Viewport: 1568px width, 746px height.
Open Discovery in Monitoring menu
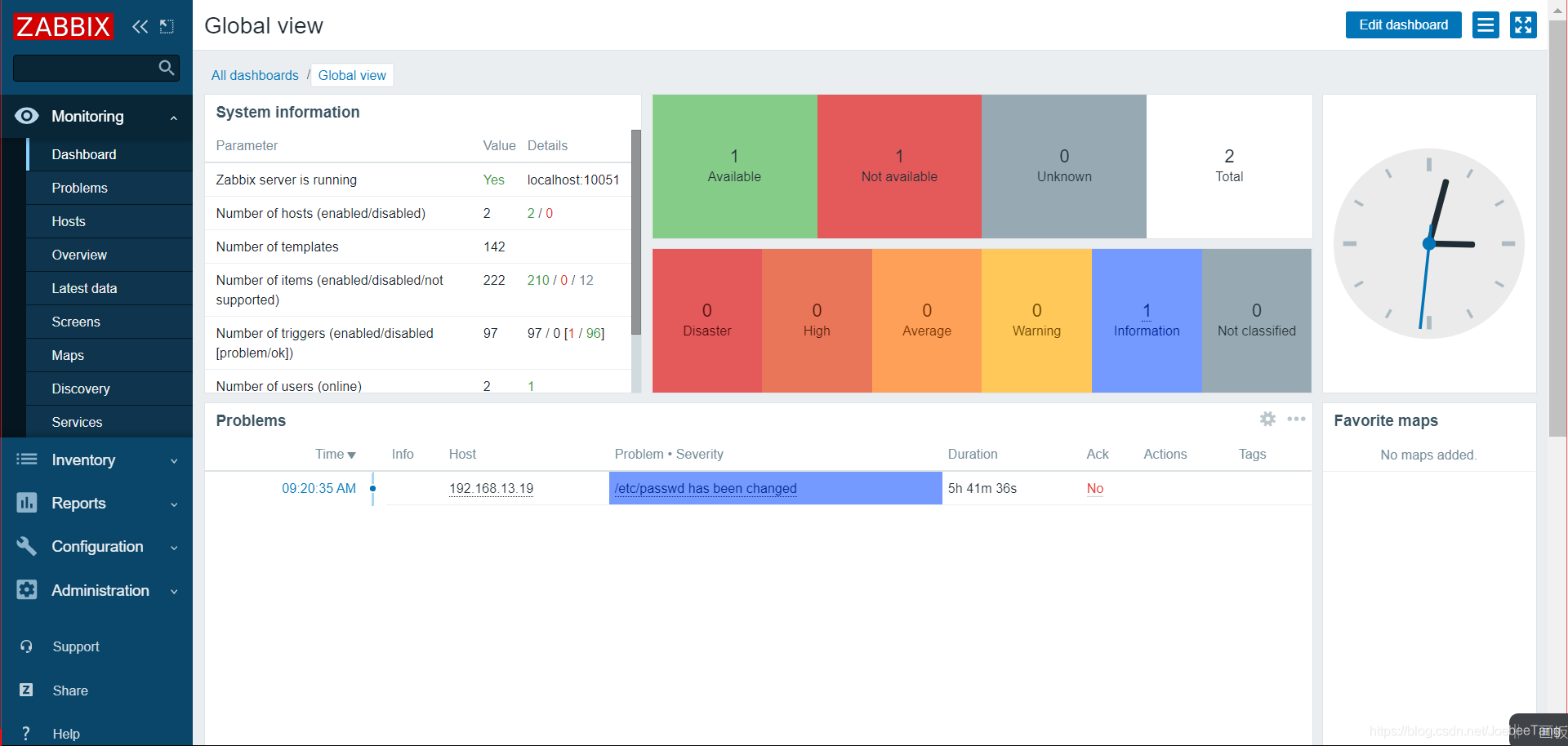[x=109, y=389]
